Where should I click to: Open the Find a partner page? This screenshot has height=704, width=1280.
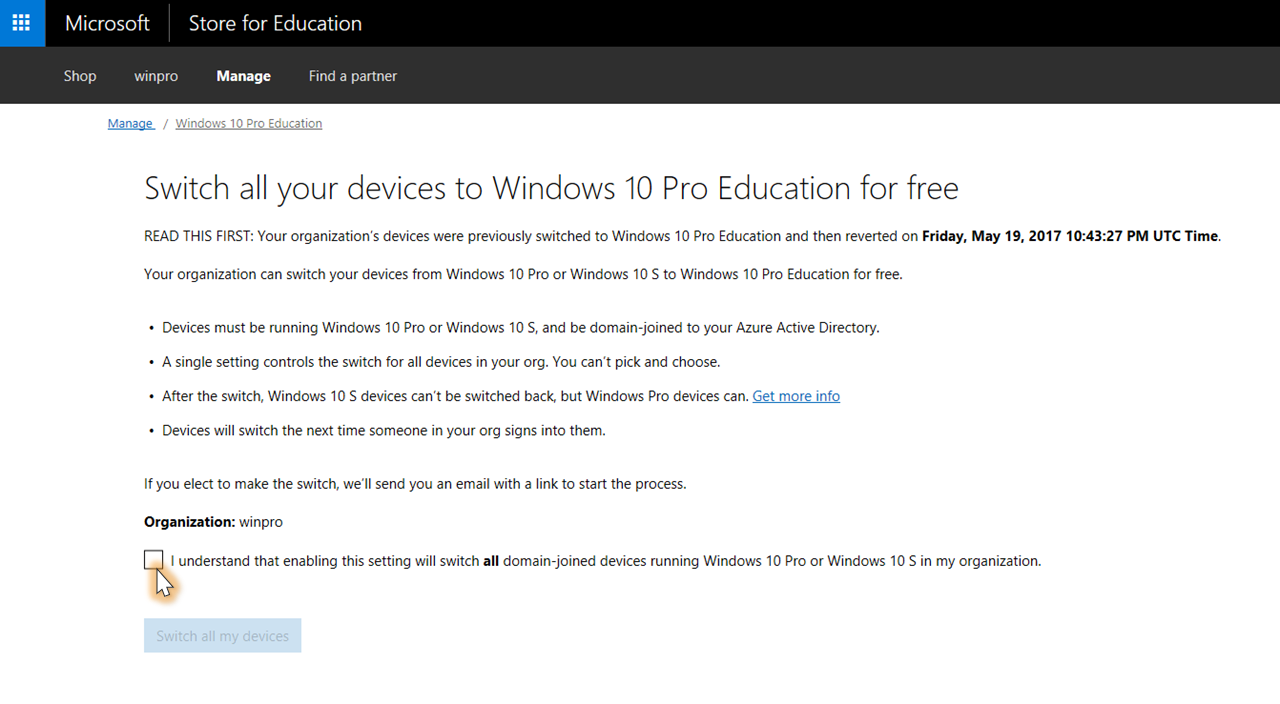(x=352, y=76)
